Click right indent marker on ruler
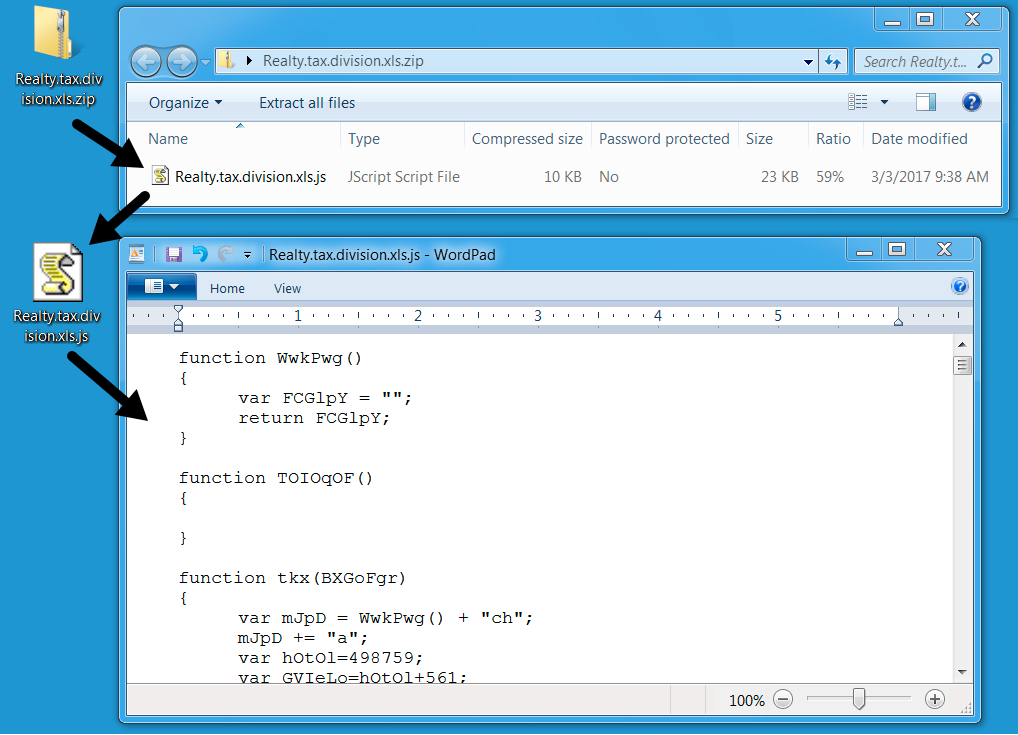1018x735 pixels. tap(898, 320)
